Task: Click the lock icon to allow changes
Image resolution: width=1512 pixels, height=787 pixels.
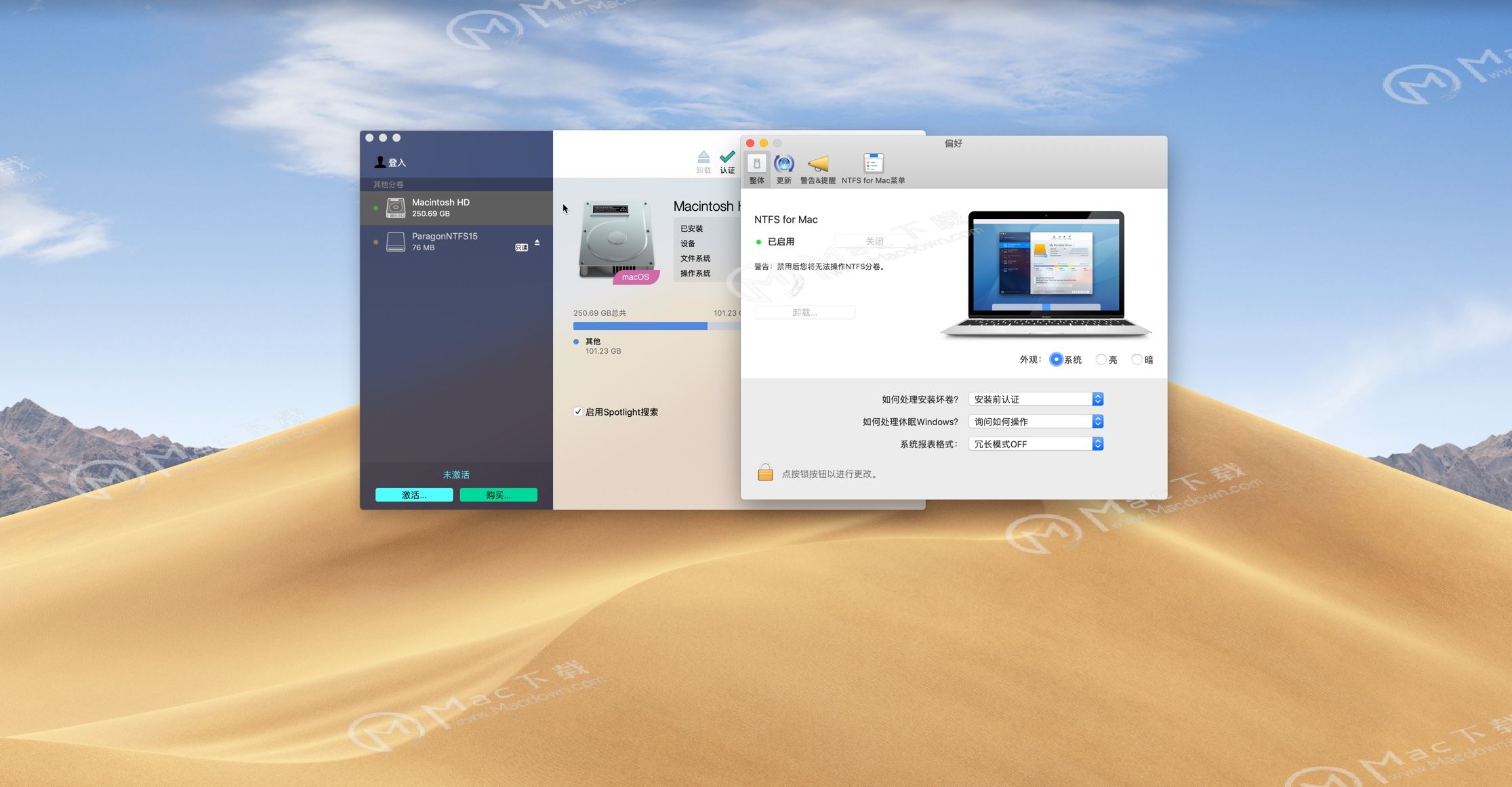Action: 765,472
